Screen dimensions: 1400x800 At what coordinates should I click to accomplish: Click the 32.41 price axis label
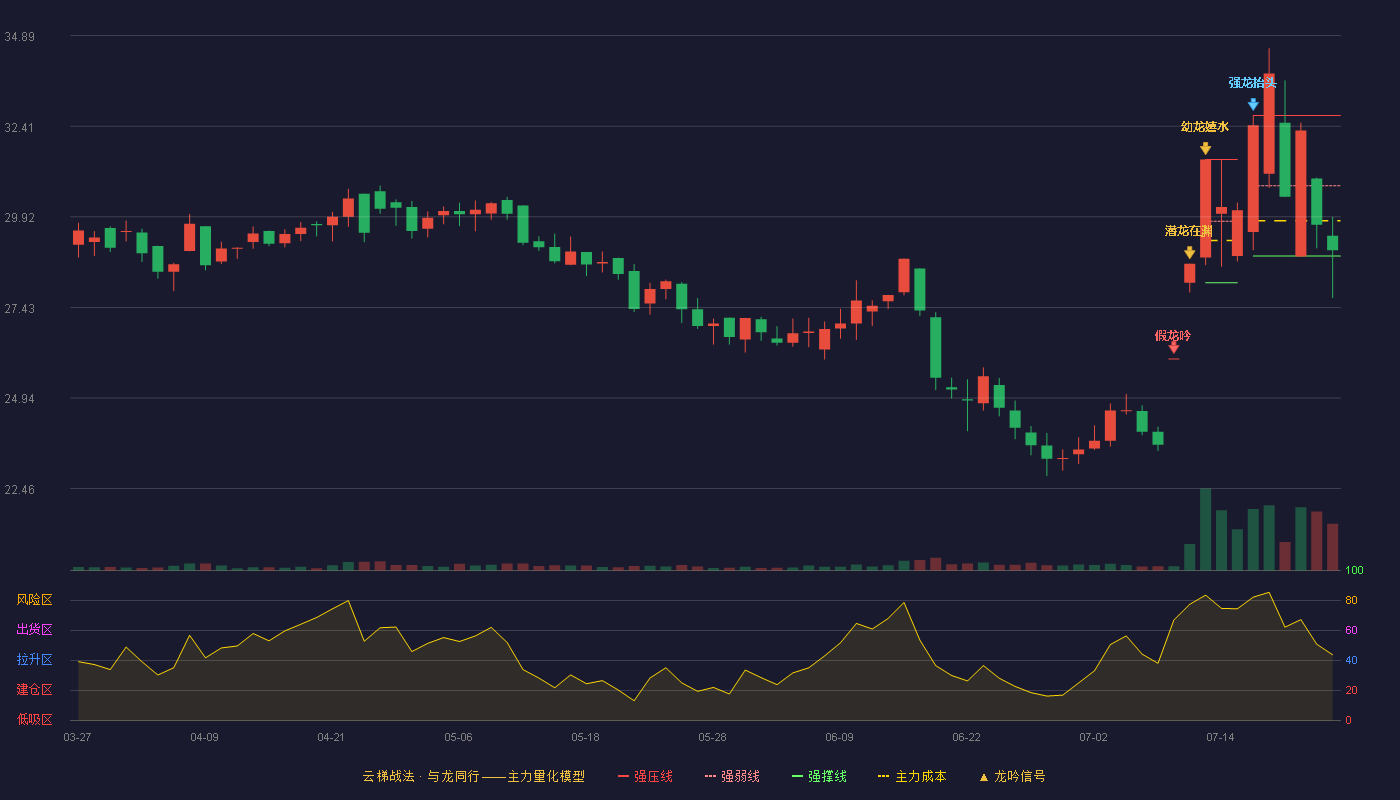[x=19, y=128]
